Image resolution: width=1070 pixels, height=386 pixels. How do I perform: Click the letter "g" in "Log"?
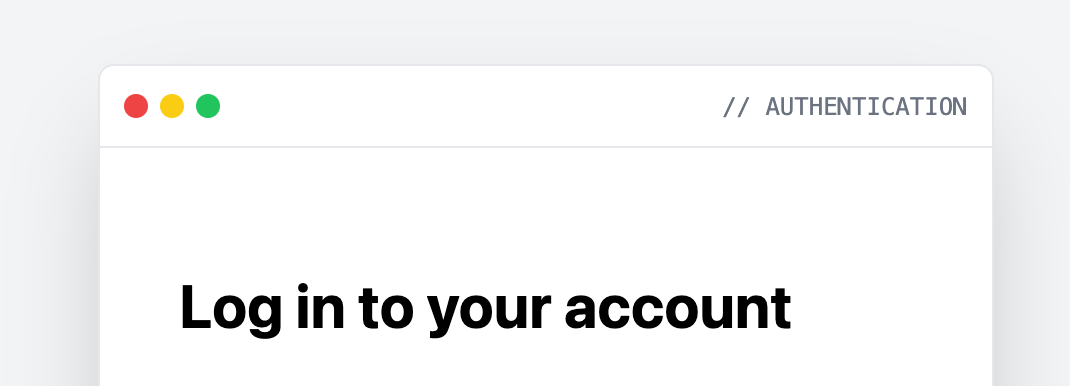click(x=265, y=316)
